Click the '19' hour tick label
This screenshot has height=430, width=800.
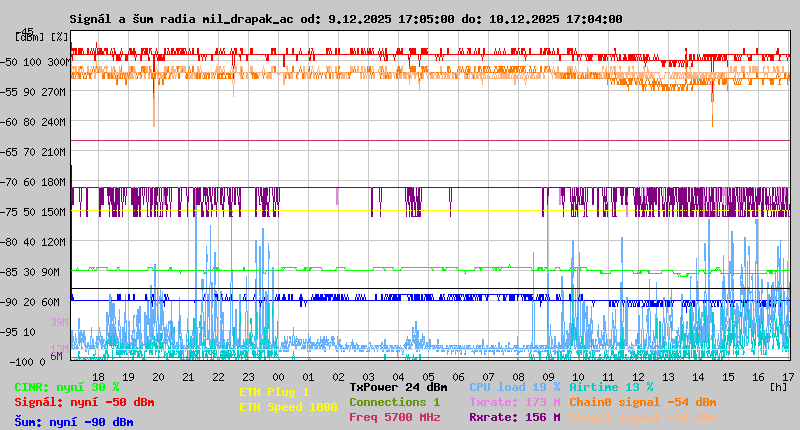point(128,377)
